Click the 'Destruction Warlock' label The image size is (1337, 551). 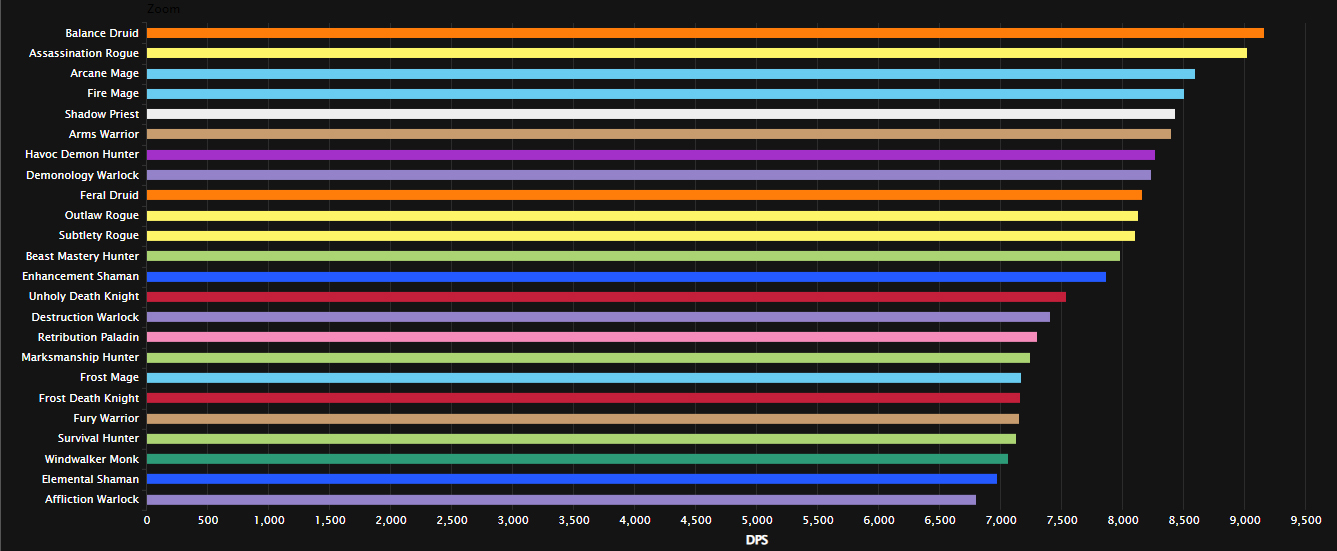click(86, 317)
